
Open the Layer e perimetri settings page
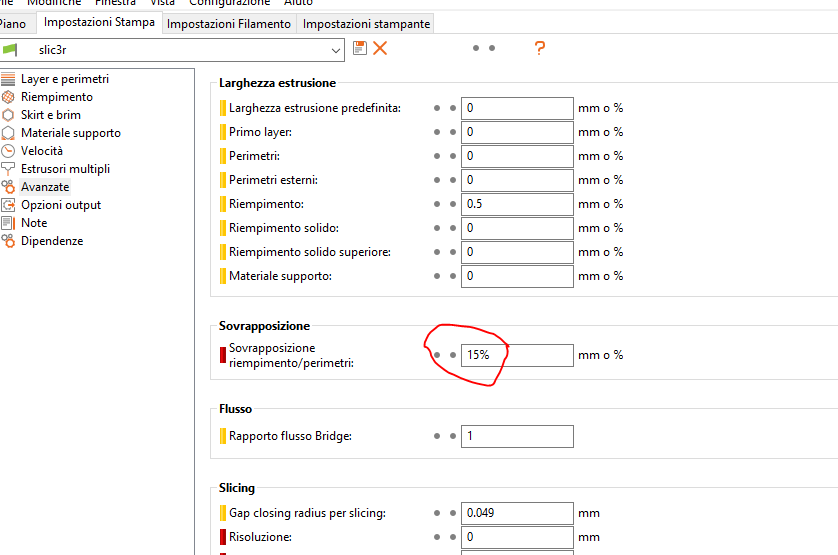tap(64, 79)
